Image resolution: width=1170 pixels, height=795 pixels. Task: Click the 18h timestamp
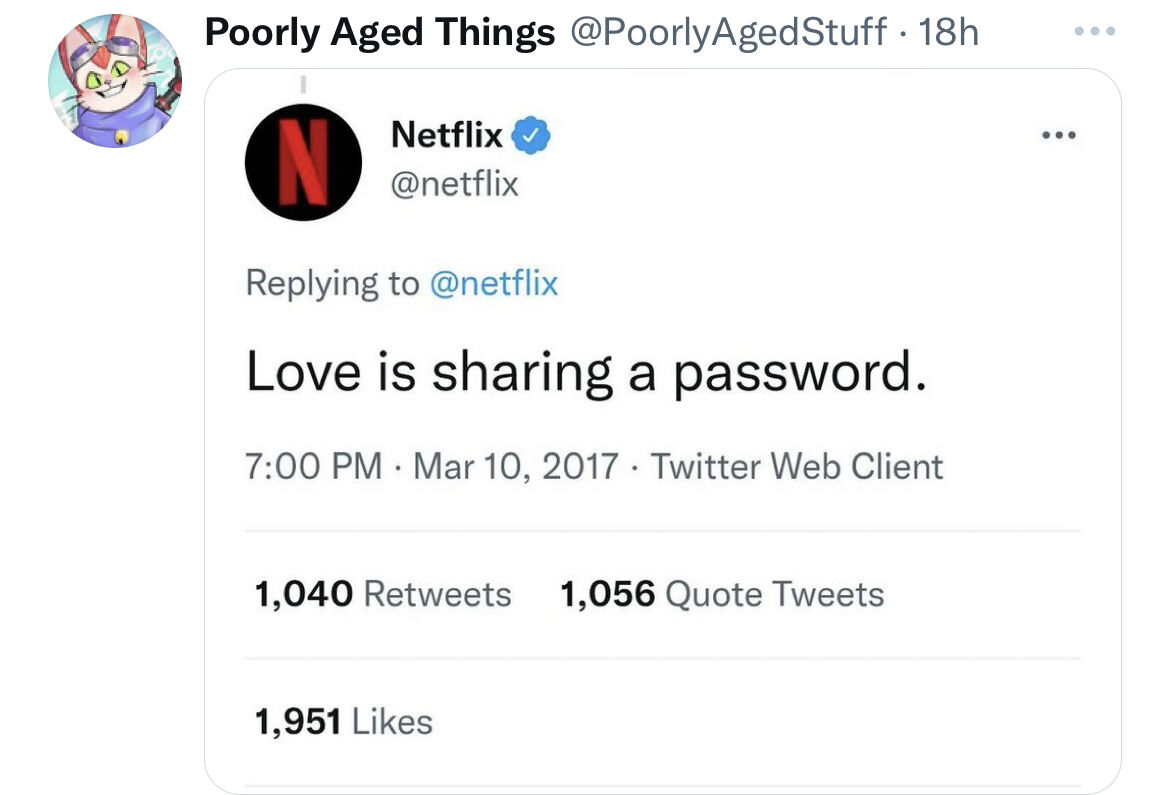[947, 33]
